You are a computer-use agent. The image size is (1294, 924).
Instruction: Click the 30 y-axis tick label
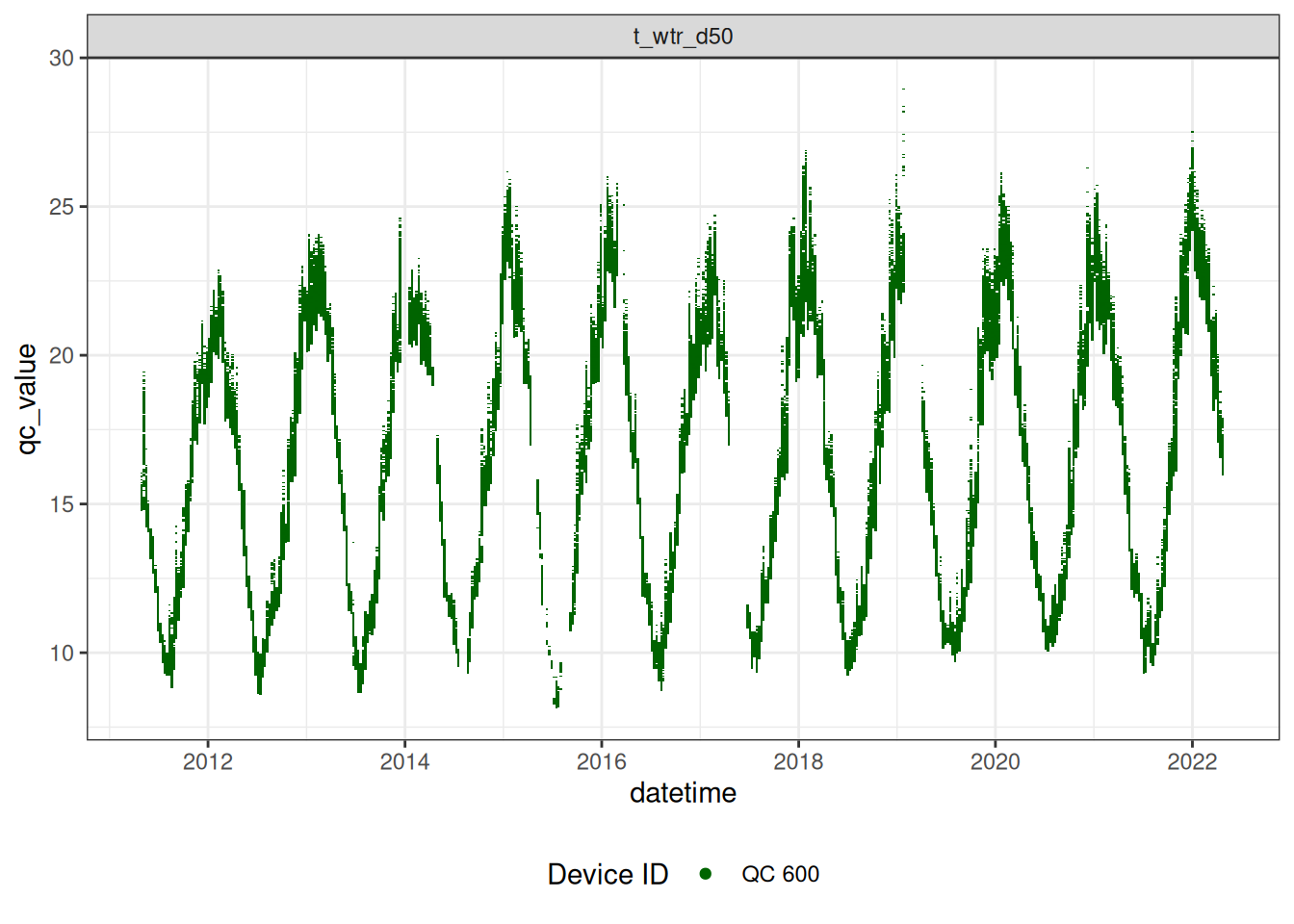(x=62, y=59)
